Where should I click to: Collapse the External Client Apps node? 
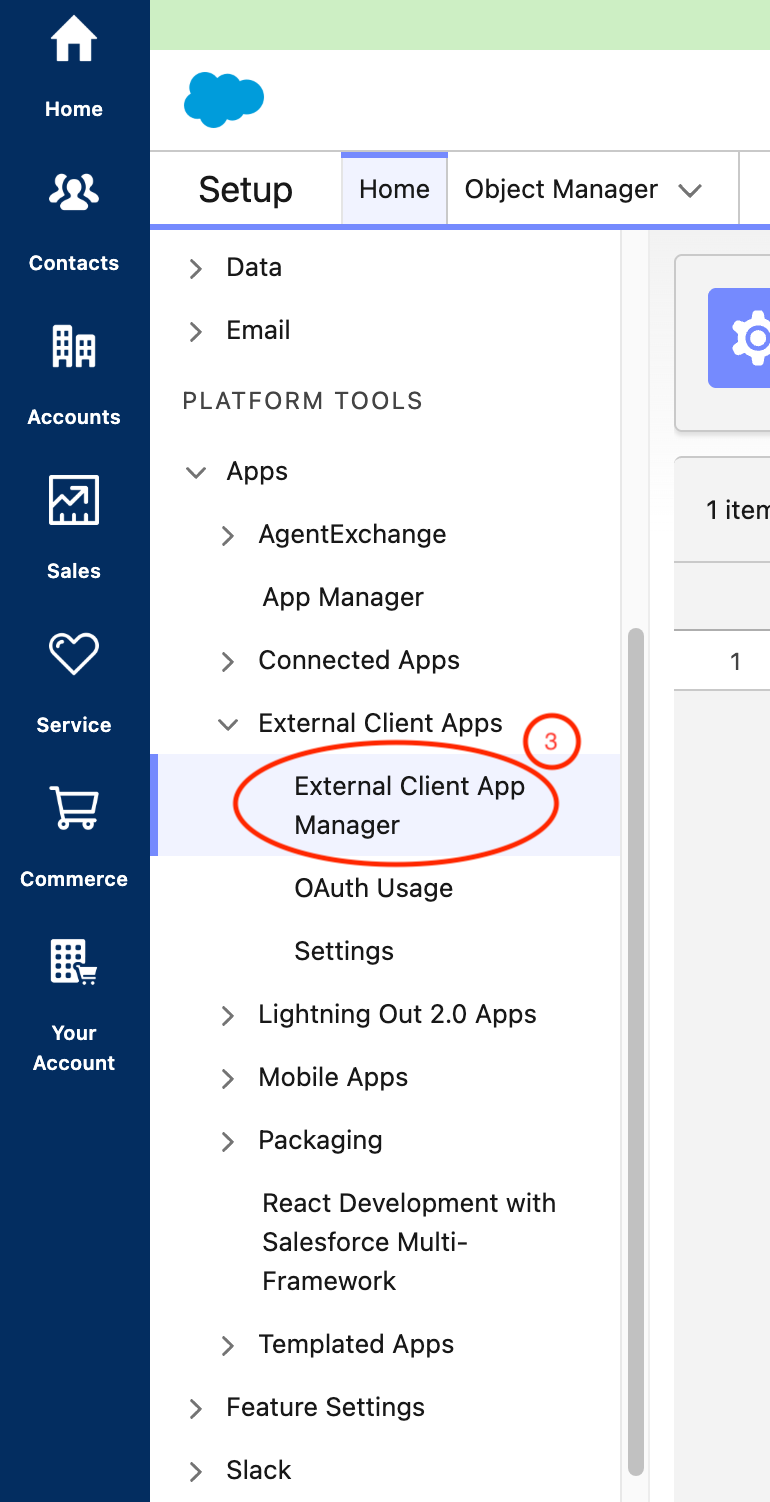[228, 724]
